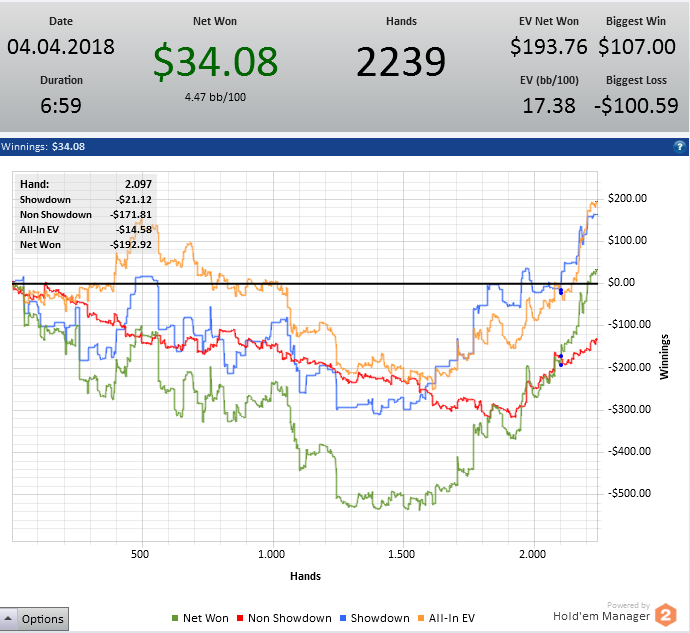Select the 2239 hands count
This screenshot has width=690, height=633.
click(401, 62)
